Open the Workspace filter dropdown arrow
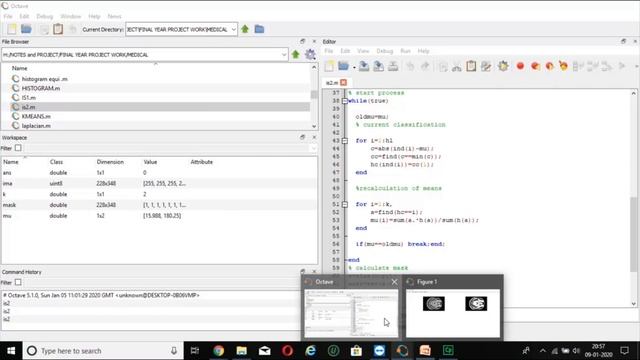The image size is (640, 360). point(313,148)
